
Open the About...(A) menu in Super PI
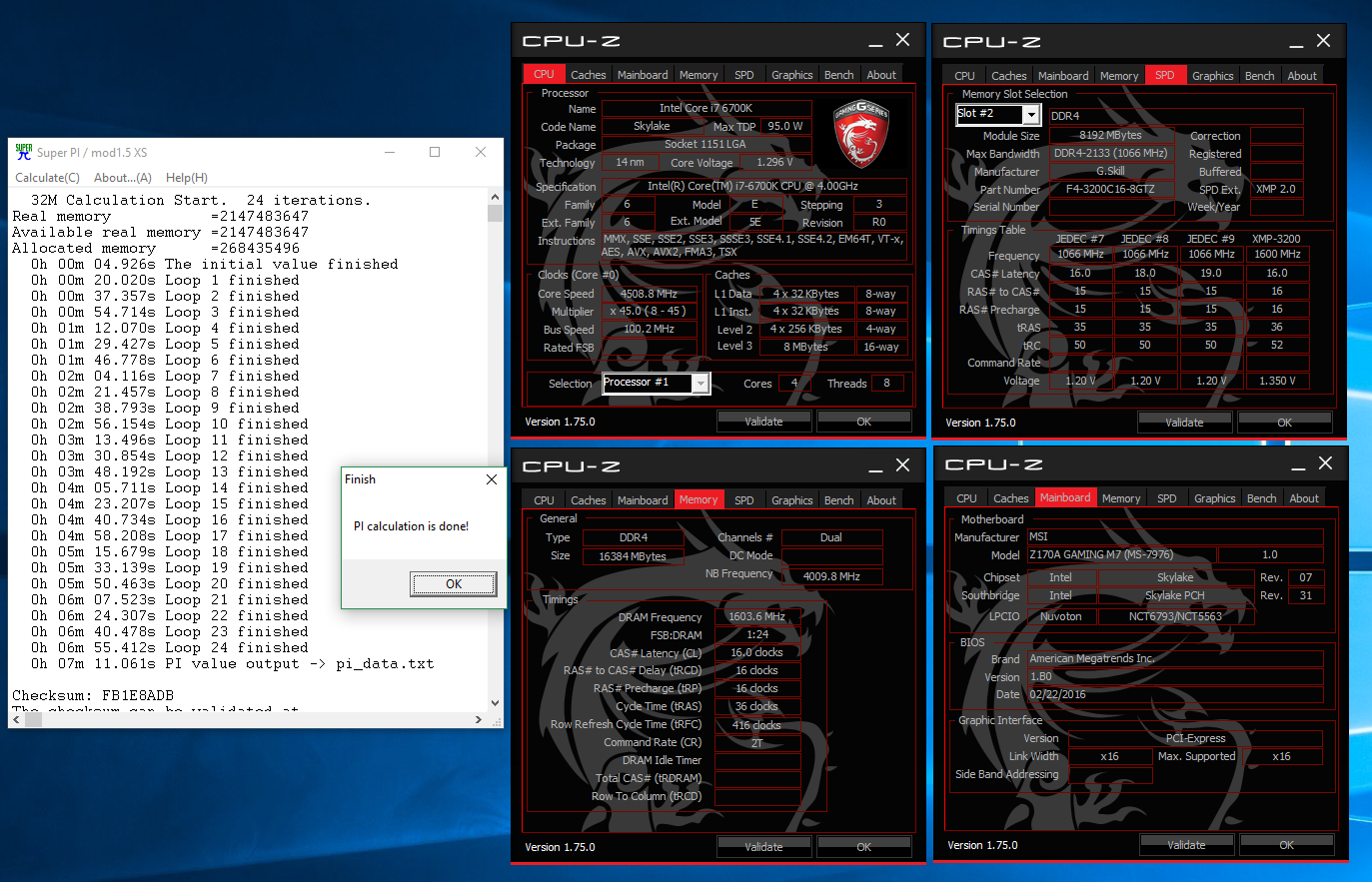tap(123, 178)
